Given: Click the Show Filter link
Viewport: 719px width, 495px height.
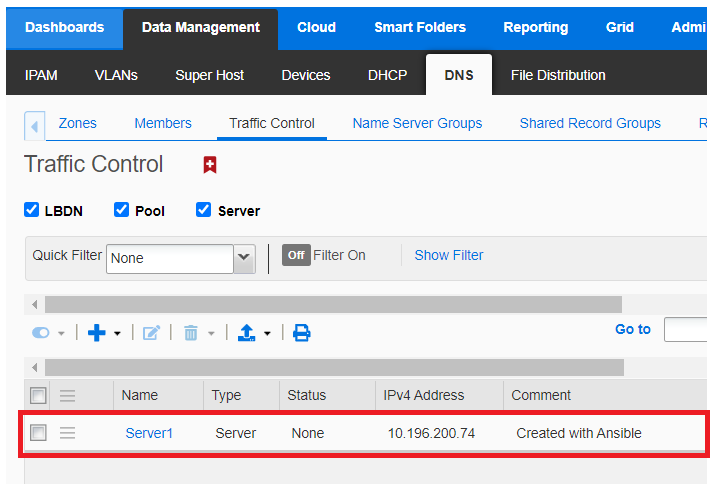Looking at the screenshot, I should 448,255.
